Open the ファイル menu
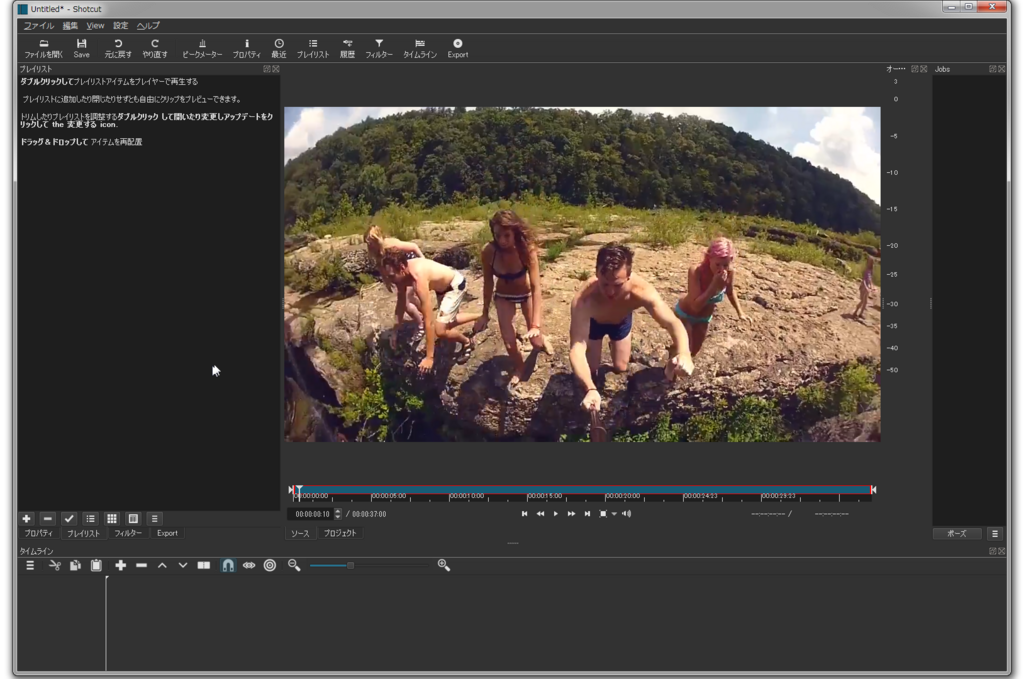1024x679 pixels. (x=39, y=25)
